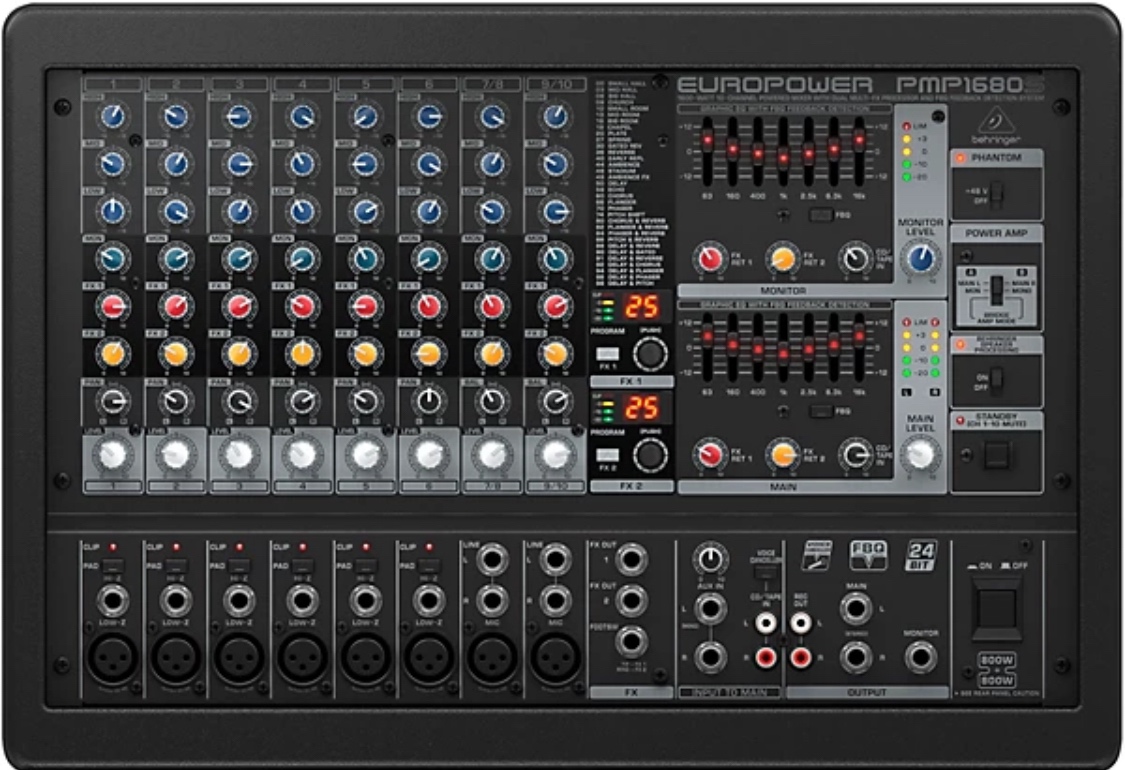The width and height of the screenshot is (1125, 770).
Task: Click the white MAIN LEVEL knob
Action: pos(920,454)
